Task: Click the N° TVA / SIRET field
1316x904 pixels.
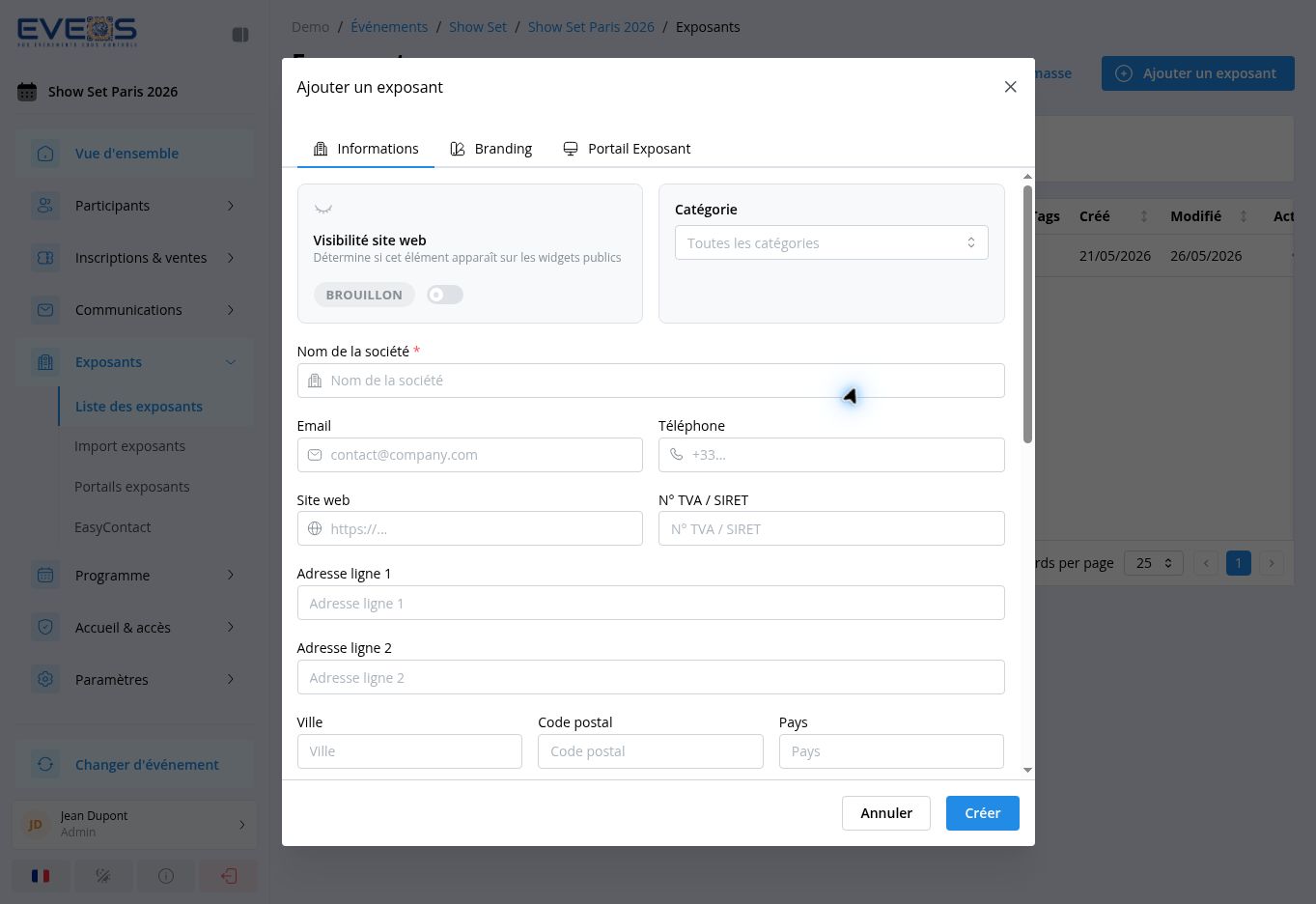Action: [831, 528]
